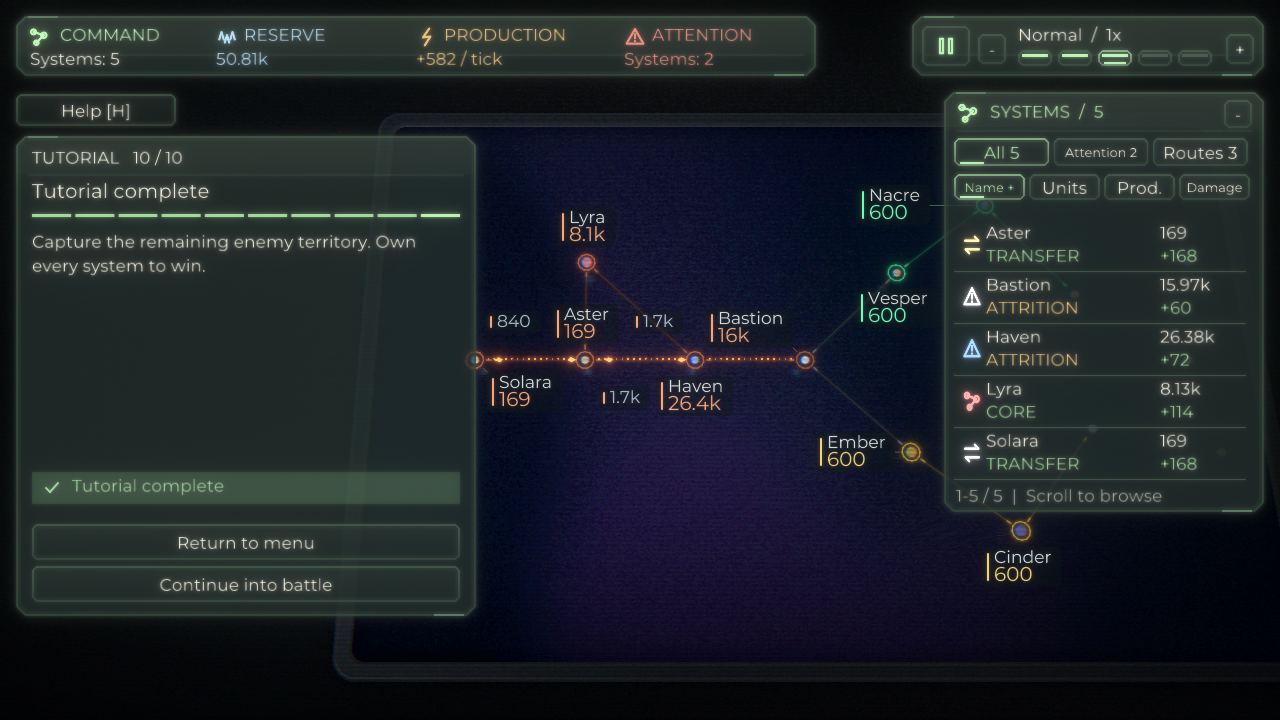Collapse the Systems panel
Screen dimensions: 1280x720
click(1237, 114)
